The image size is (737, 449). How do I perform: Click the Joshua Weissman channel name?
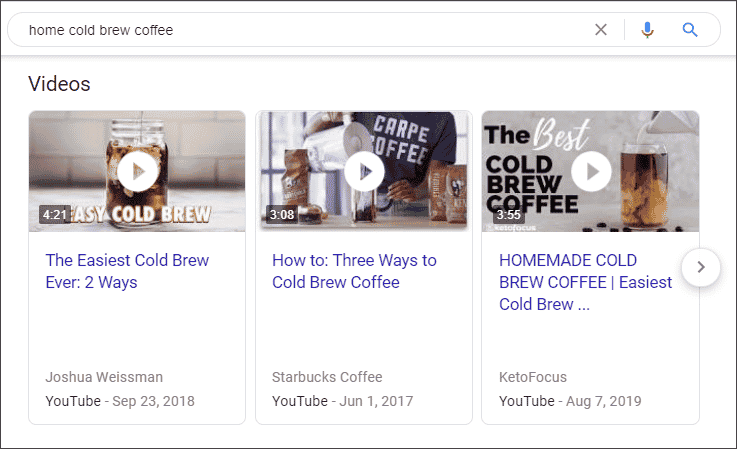tap(104, 377)
